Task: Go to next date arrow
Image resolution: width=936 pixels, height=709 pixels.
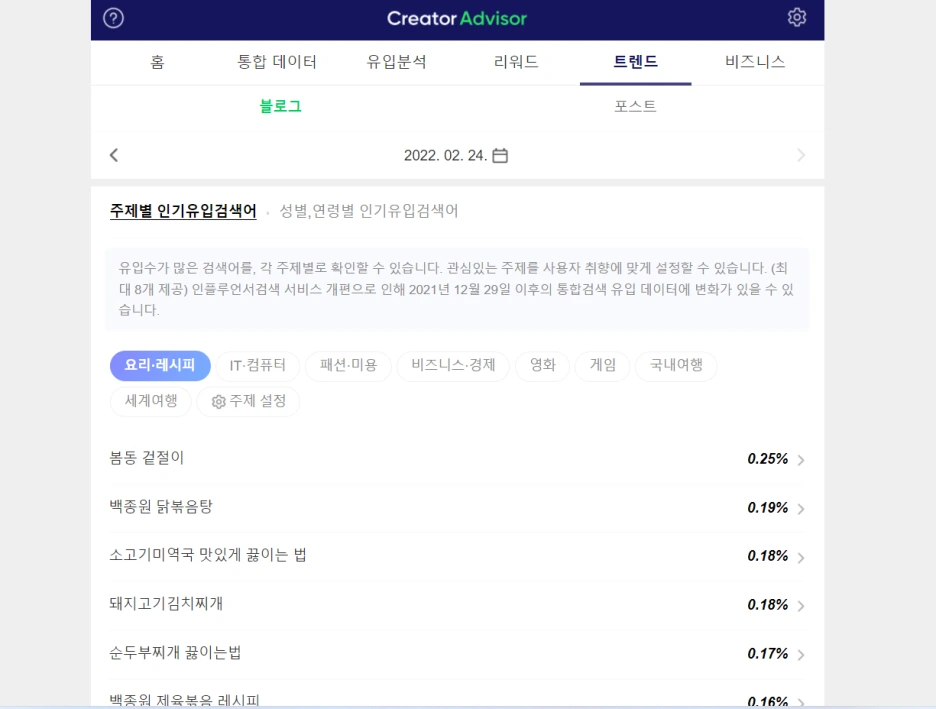Action: (x=801, y=155)
